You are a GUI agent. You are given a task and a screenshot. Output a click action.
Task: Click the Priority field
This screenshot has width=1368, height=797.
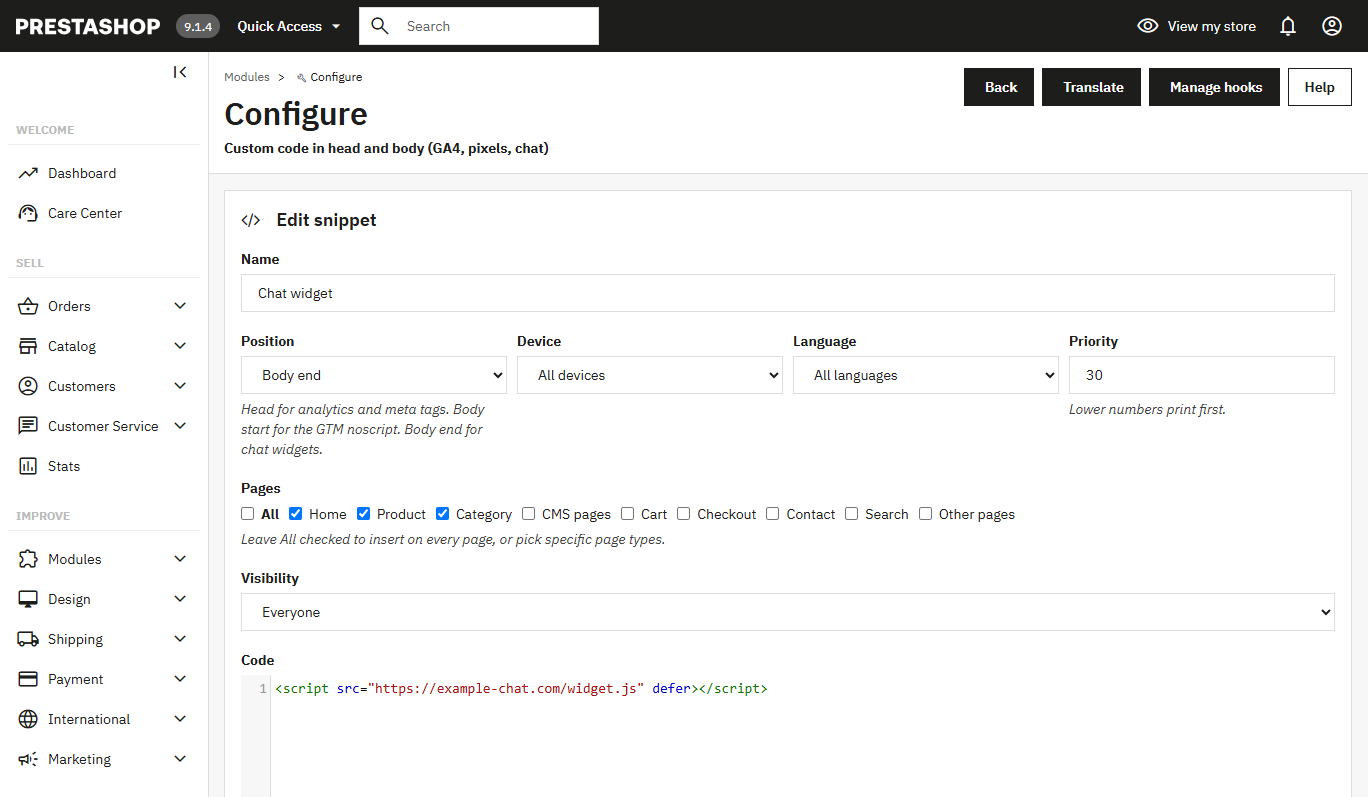(x=1202, y=375)
